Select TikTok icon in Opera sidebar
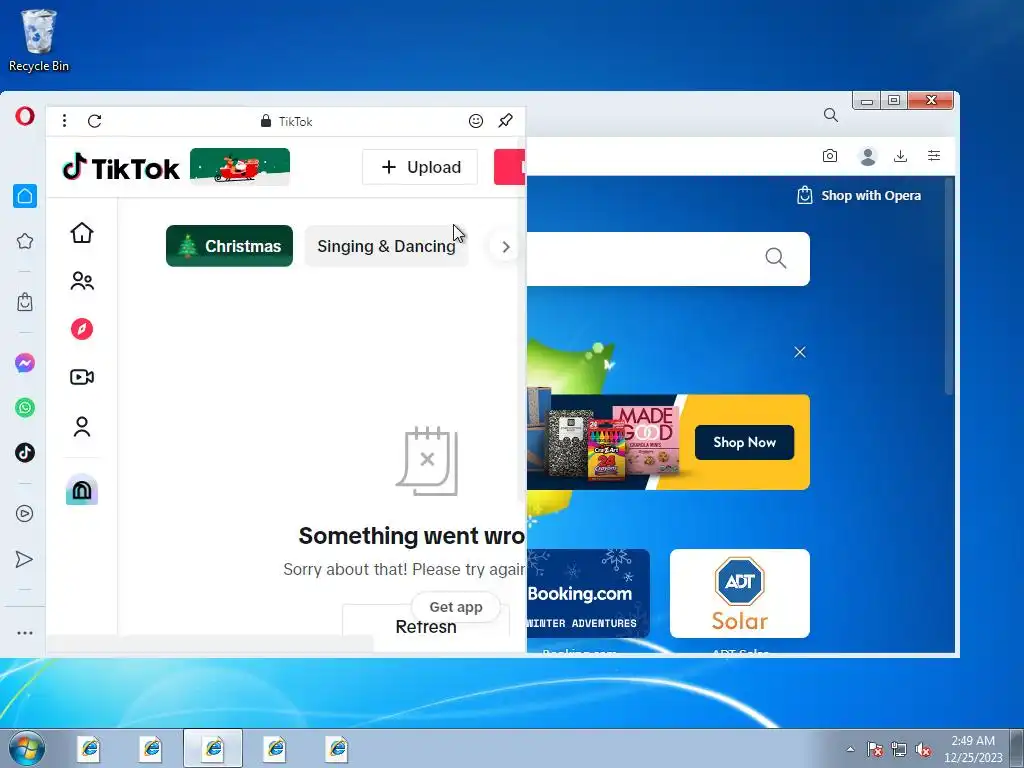This screenshot has height=768, width=1024. [25, 453]
